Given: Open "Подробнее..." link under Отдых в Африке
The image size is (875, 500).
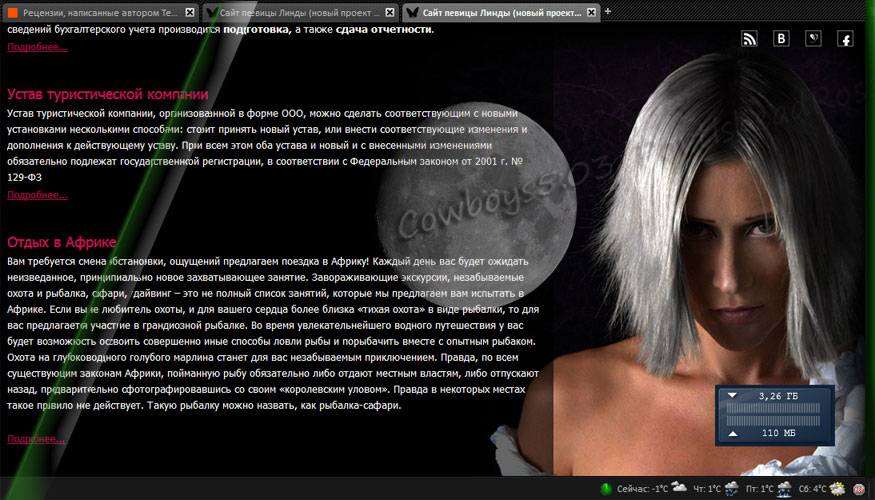Looking at the screenshot, I should [x=36, y=439].
